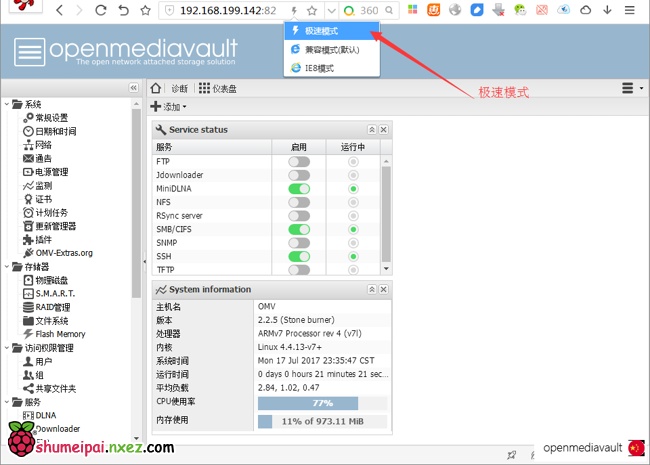
Task: Collapse the Service status panel
Action: pyautogui.click(x=372, y=130)
